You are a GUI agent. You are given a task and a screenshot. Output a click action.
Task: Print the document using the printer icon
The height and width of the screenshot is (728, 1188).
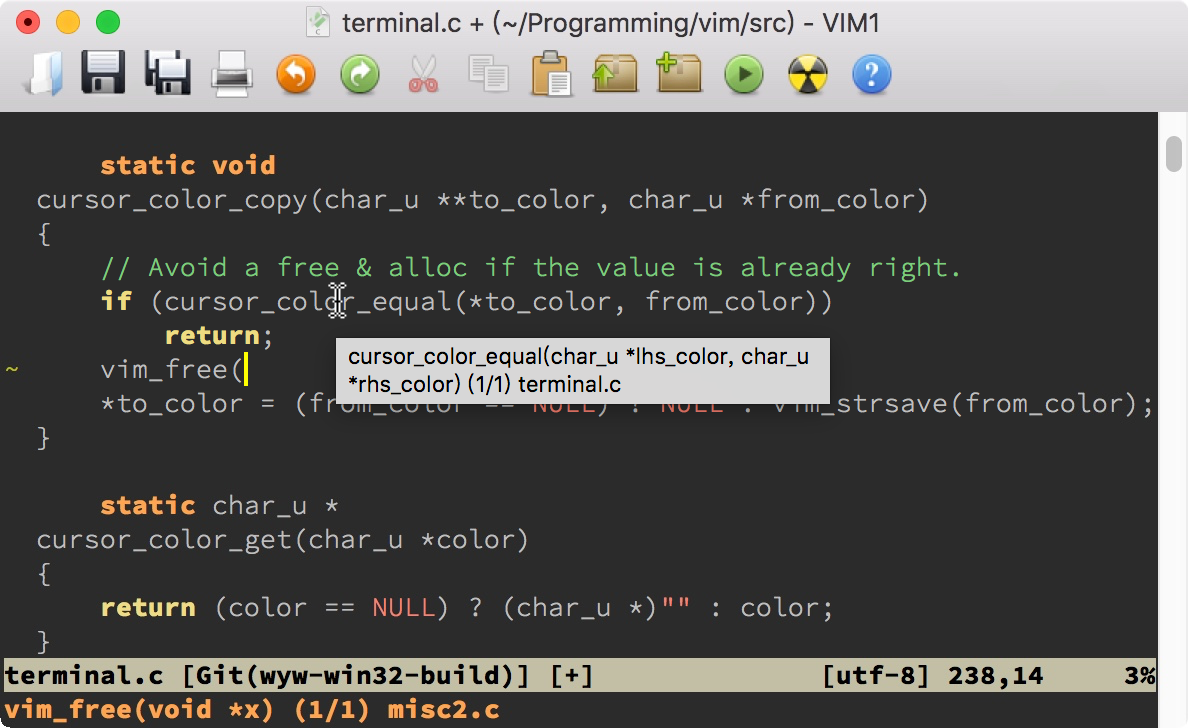tap(231, 74)
